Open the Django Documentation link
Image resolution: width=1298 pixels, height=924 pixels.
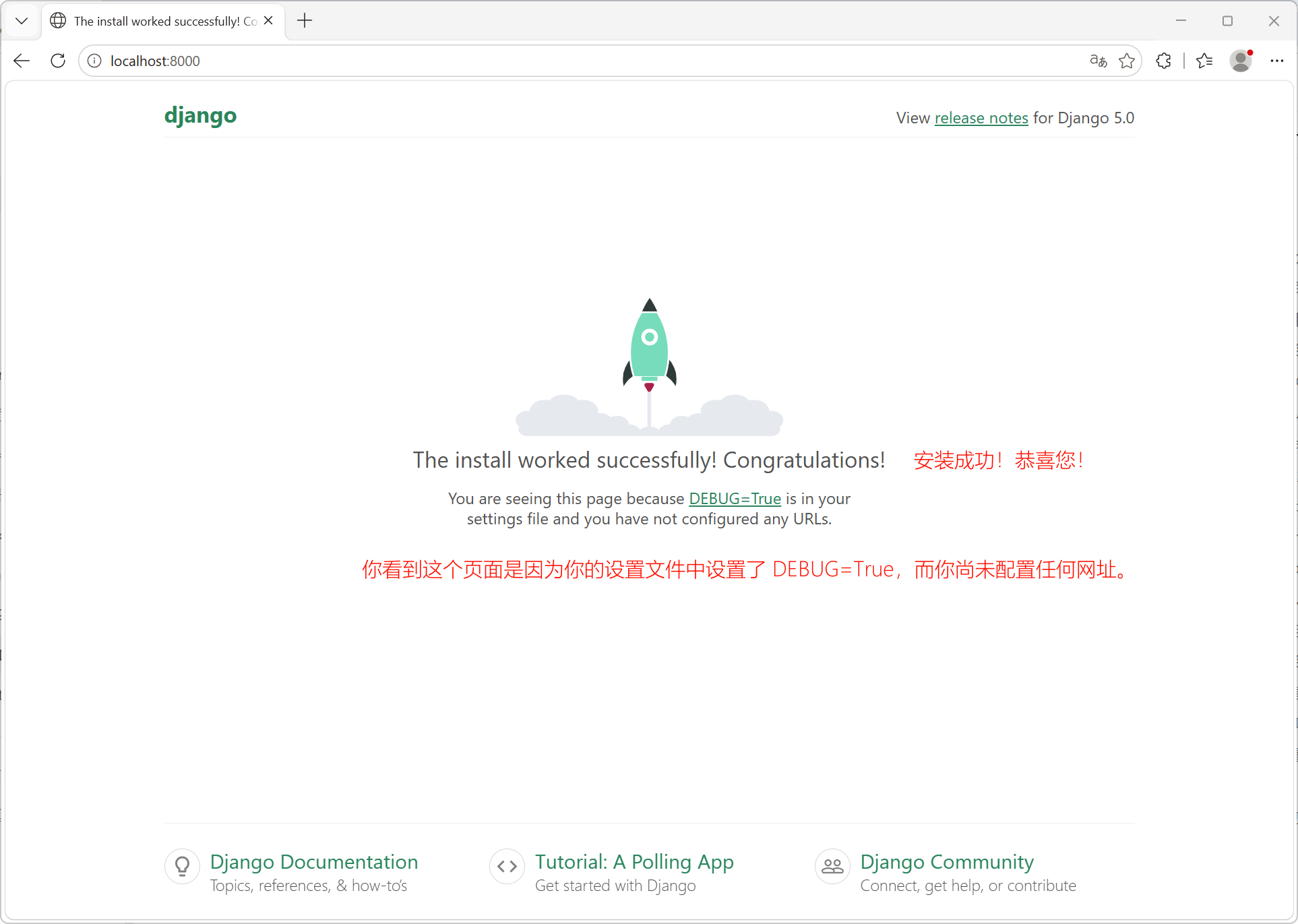314,862
